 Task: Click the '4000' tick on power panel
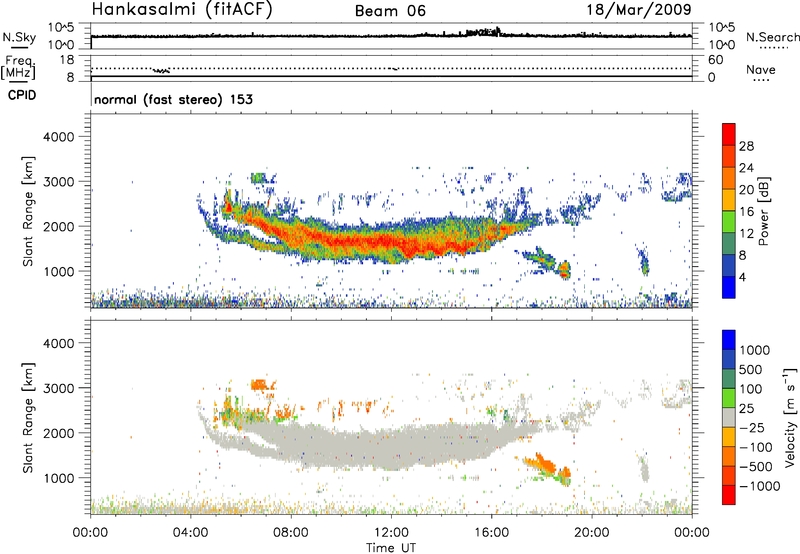pyautogui.click(x=58, y=137)
